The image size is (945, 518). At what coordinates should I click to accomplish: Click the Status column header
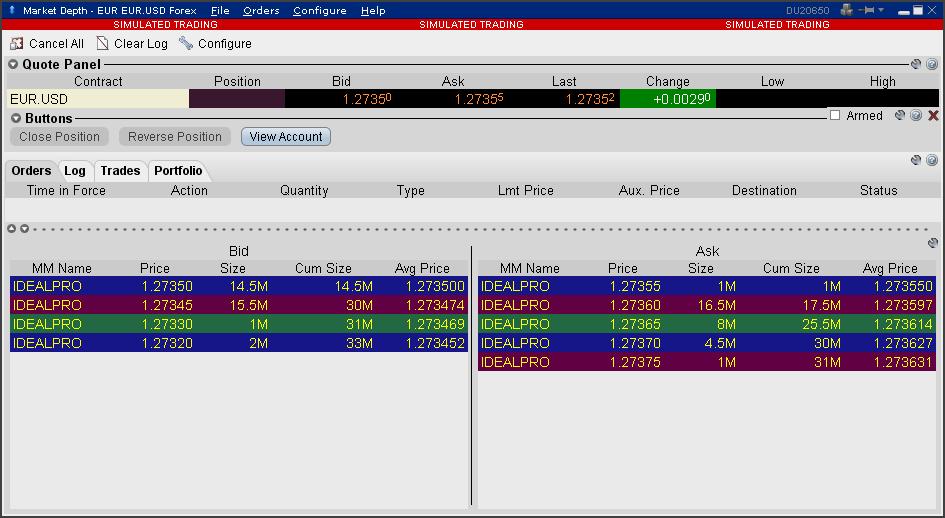coord(879,191)
